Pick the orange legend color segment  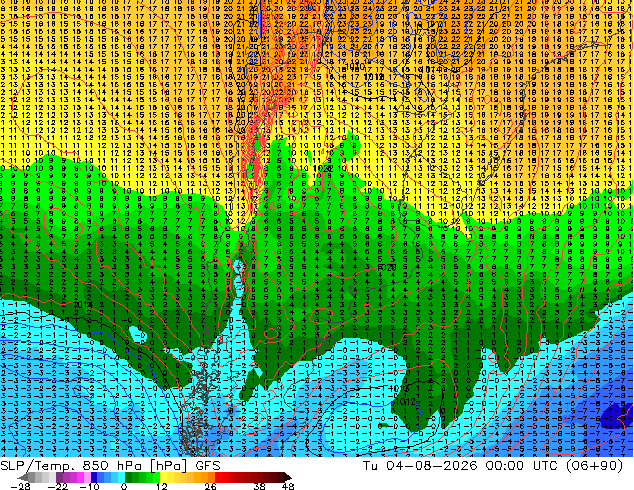point(204,477)
